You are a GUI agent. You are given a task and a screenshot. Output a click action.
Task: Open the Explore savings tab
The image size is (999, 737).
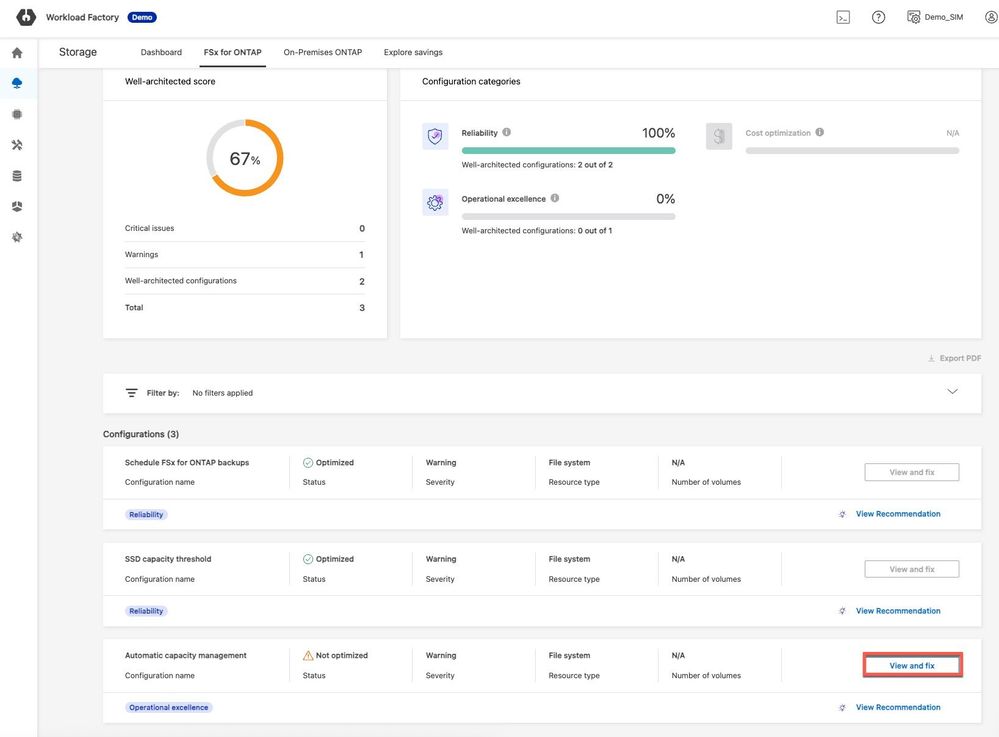pyautogui.click(x=413, y=52)
